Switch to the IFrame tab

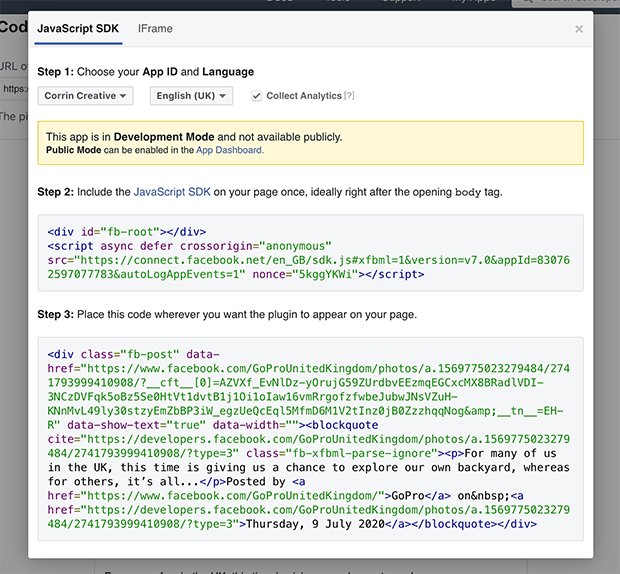155,29
